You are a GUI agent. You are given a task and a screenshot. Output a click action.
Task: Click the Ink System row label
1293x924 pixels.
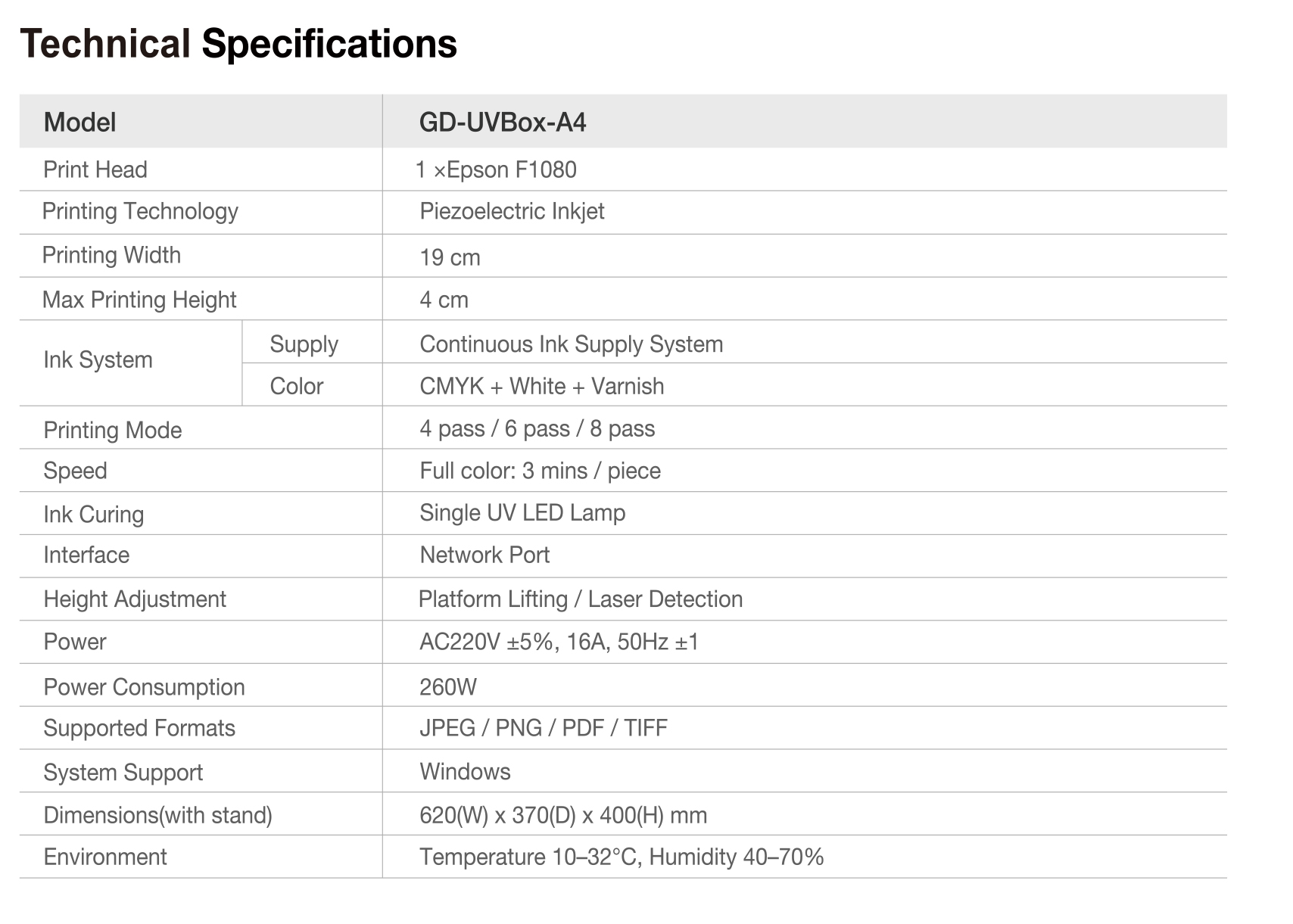pos(98,360)
